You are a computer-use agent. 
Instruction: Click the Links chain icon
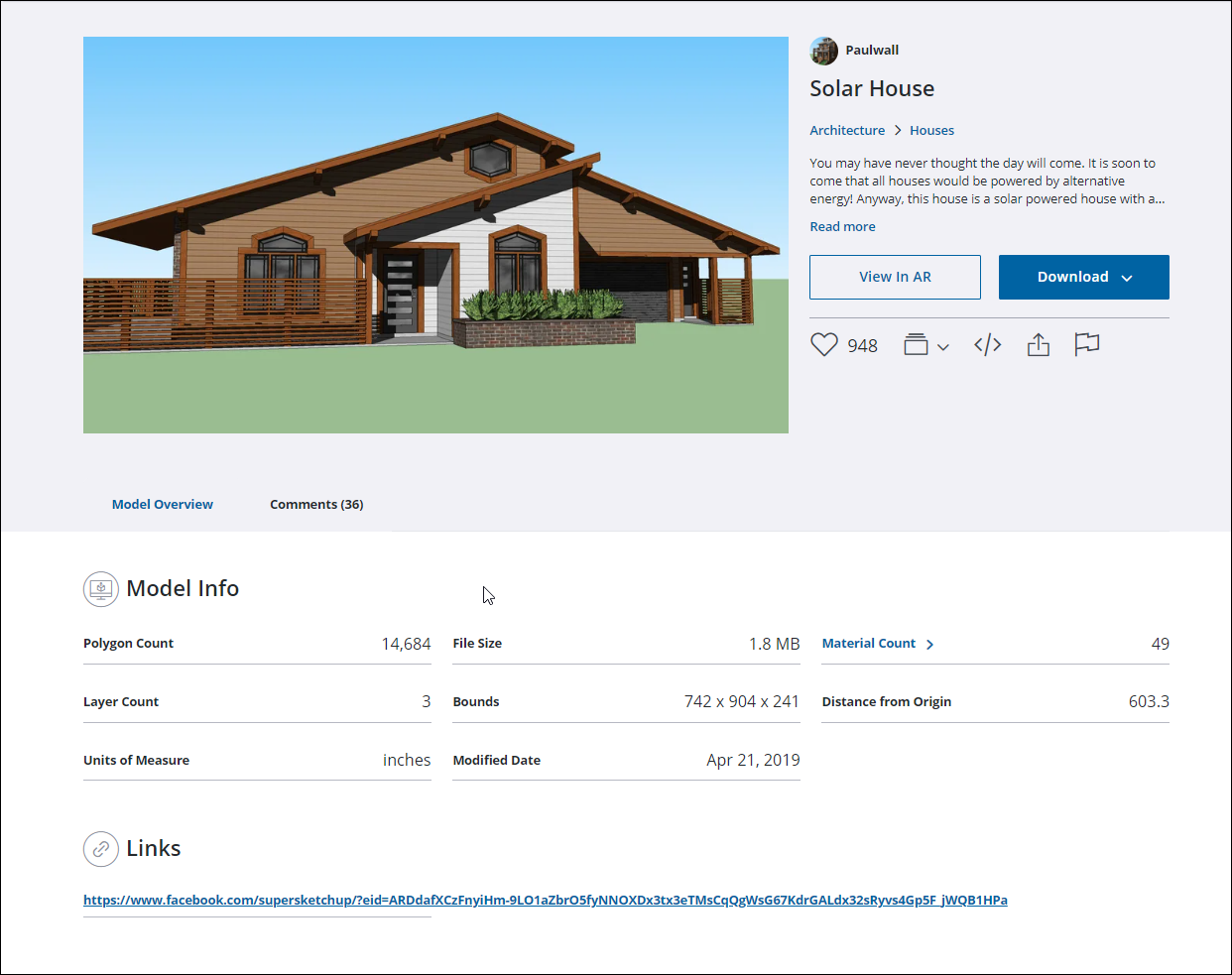[x=100, y=849]
